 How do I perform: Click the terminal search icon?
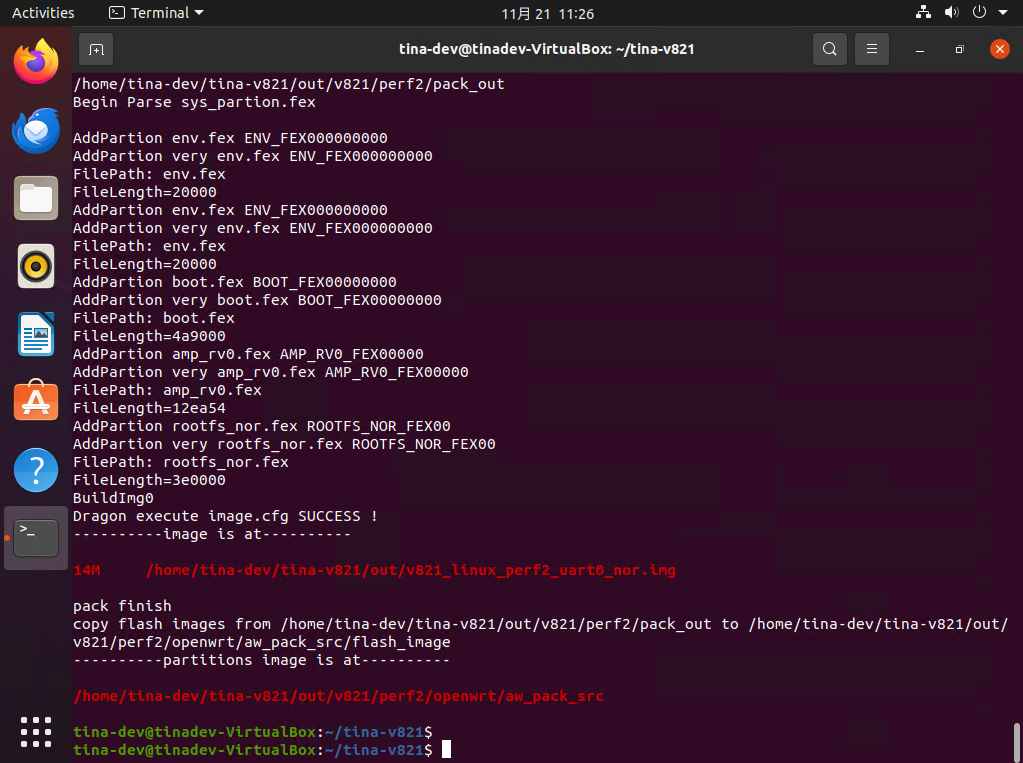829,48
